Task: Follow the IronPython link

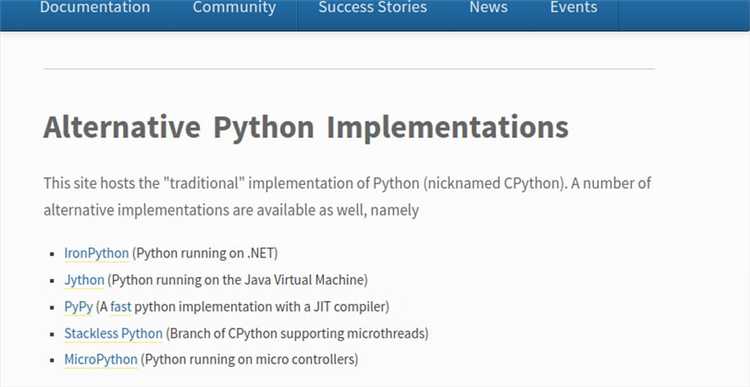Action: click(x=97, y=253)
